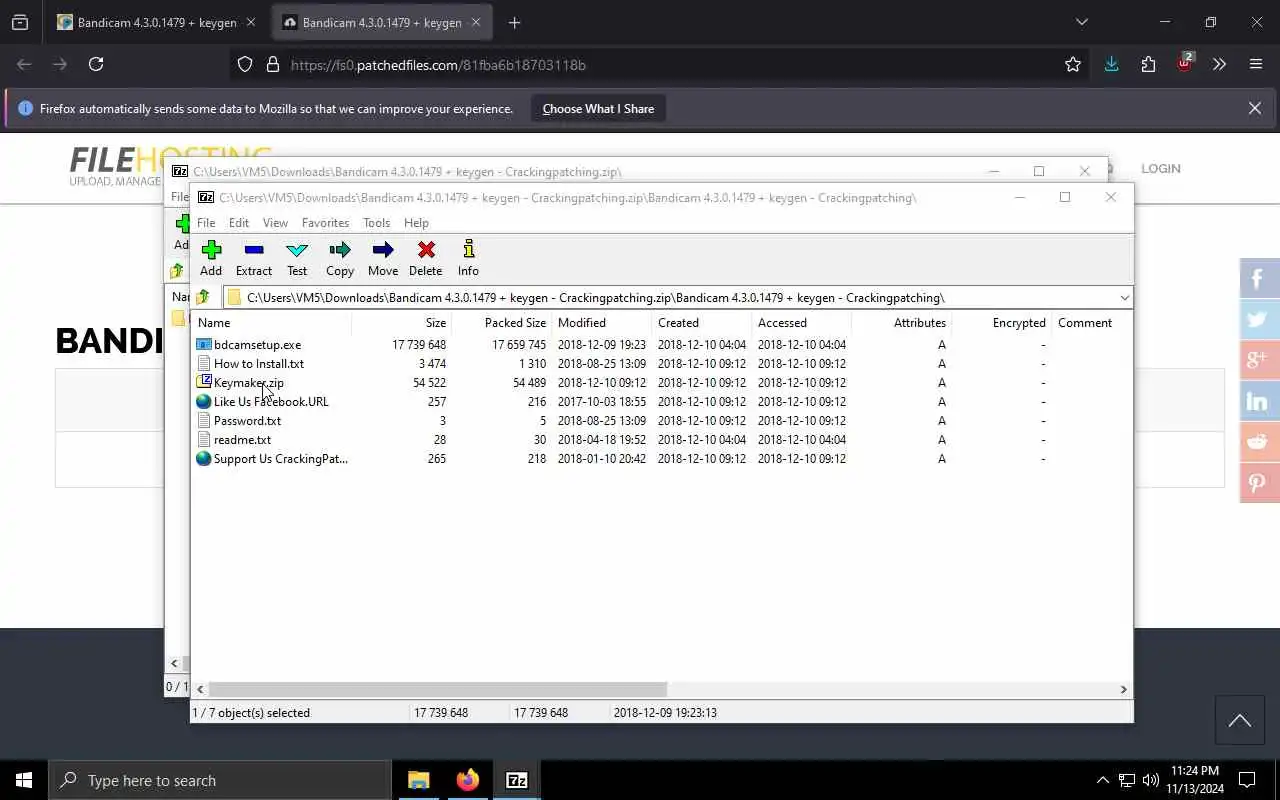1280x800 pixels.
Task: Click the Windows taskbar search box
Action: (x=220, y=780)
